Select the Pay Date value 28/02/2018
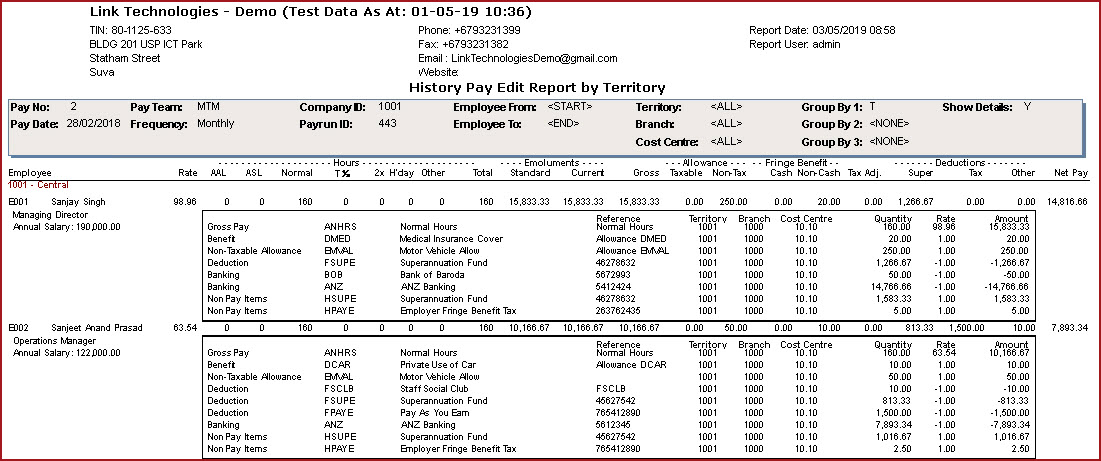Viewport: 1101px width, 461px height. (x=95, y=123)
